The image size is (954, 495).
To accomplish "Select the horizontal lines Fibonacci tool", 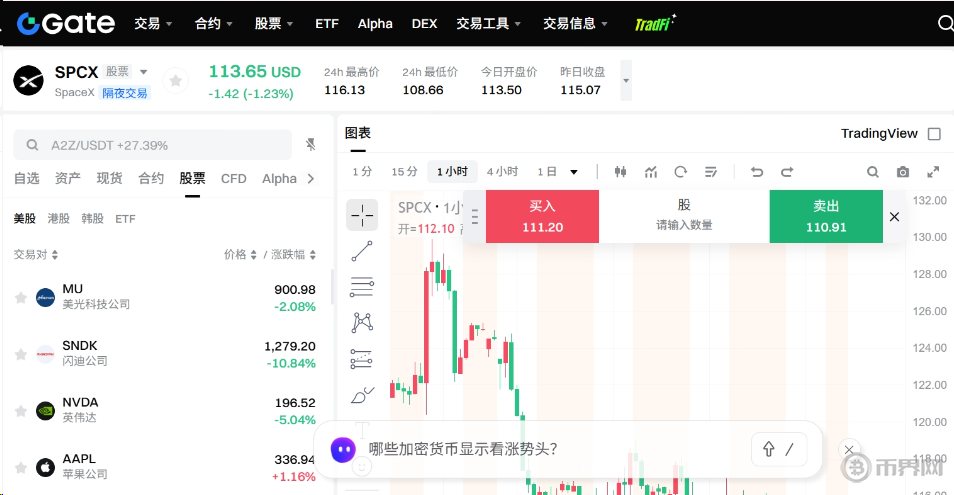I will pyautogui.click(x=362, y=287).
